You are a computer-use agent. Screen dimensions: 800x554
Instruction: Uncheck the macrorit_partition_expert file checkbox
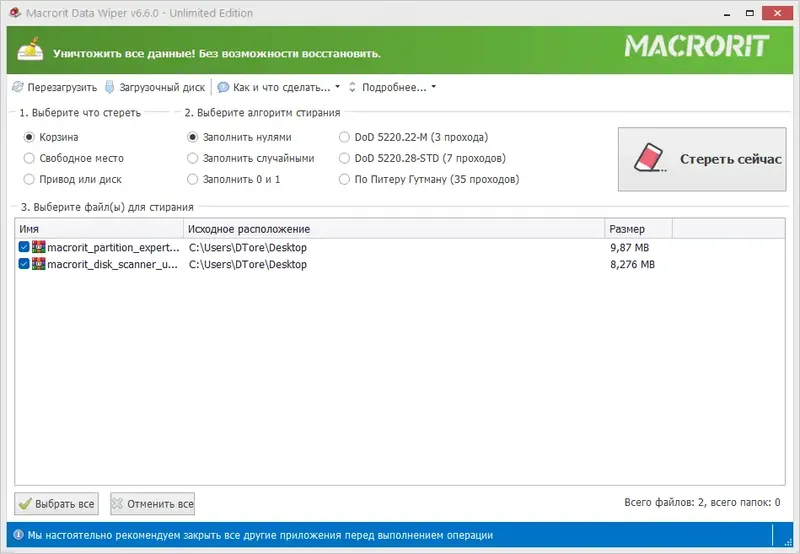(x=24, y=247)
